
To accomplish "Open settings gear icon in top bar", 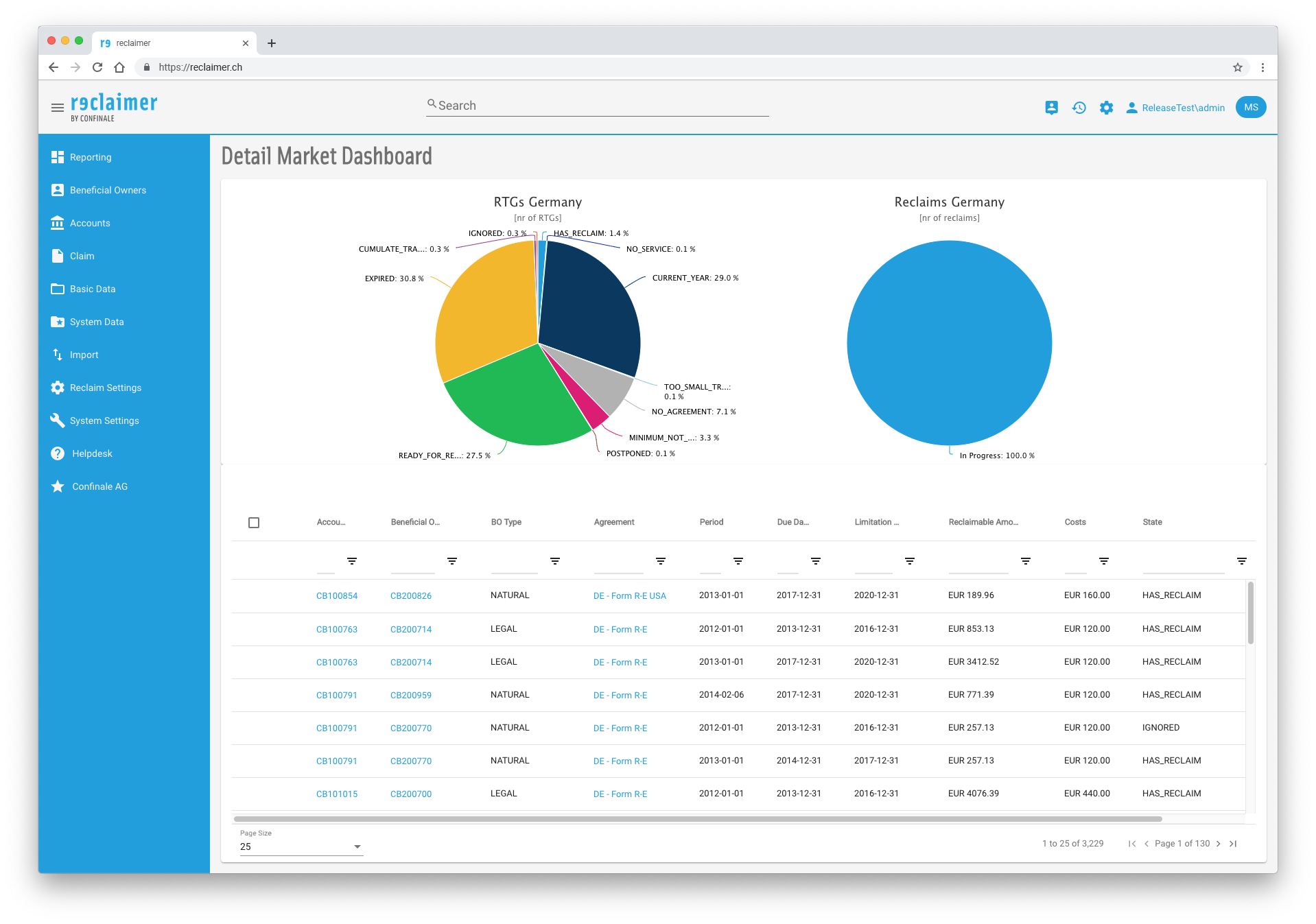I will pyautogui.click(x=1106, y=108).
